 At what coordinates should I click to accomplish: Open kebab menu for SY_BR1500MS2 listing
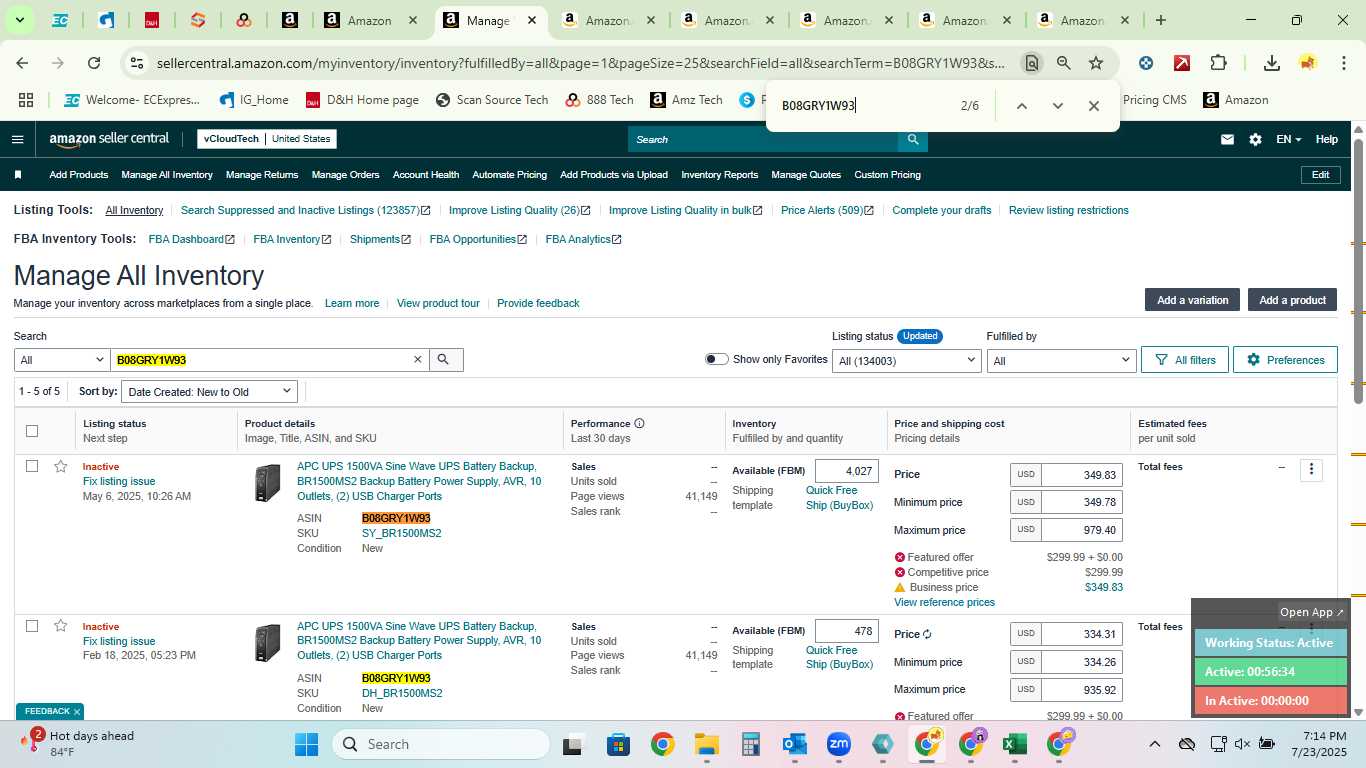1311,469
